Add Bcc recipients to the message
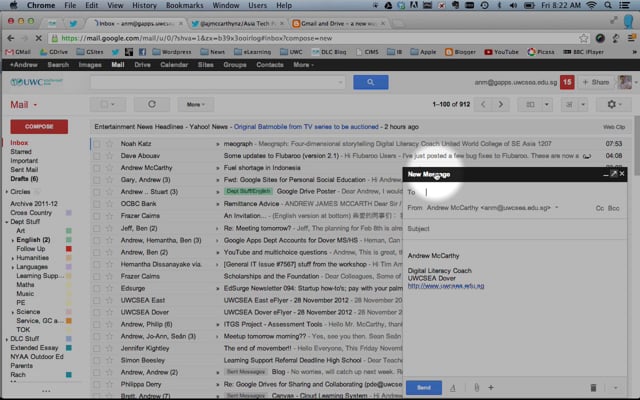640x400 pixels. tap(613, 208)
